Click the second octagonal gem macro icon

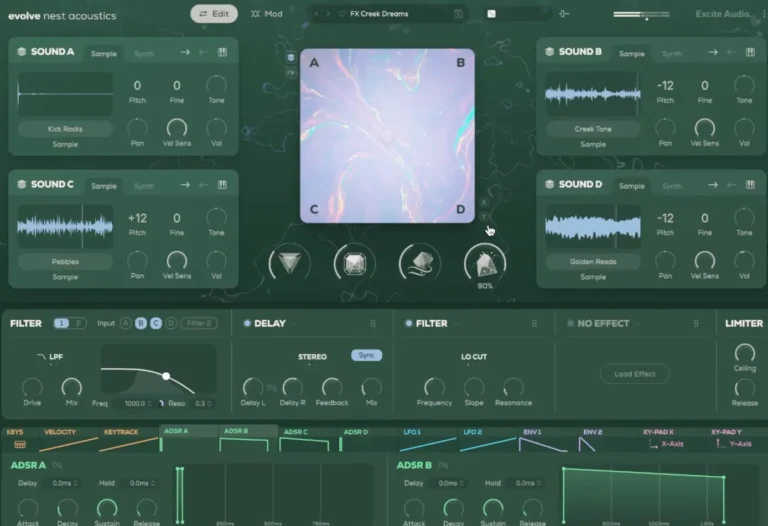pyautogui.click(x=355, y=263)
